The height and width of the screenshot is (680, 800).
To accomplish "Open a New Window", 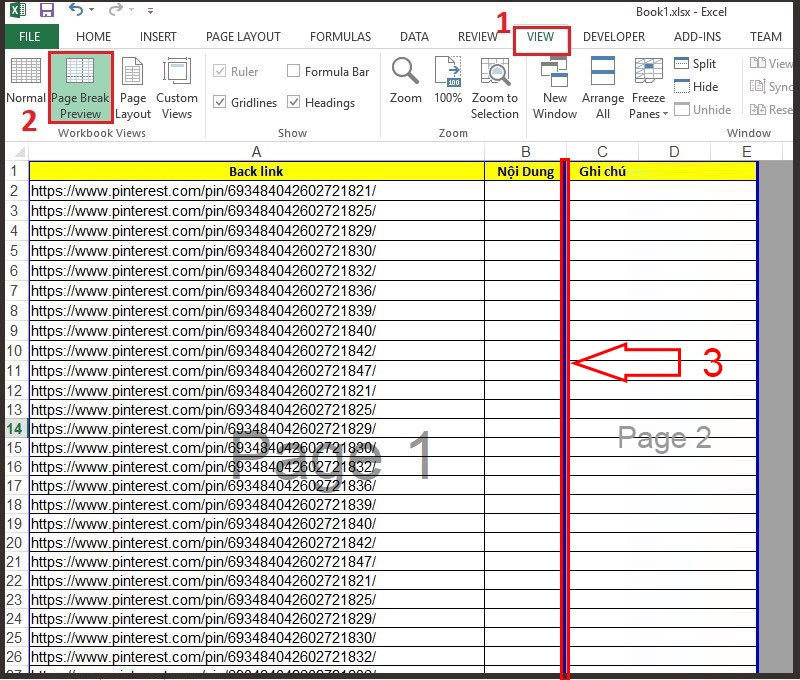I will (555, 88).
